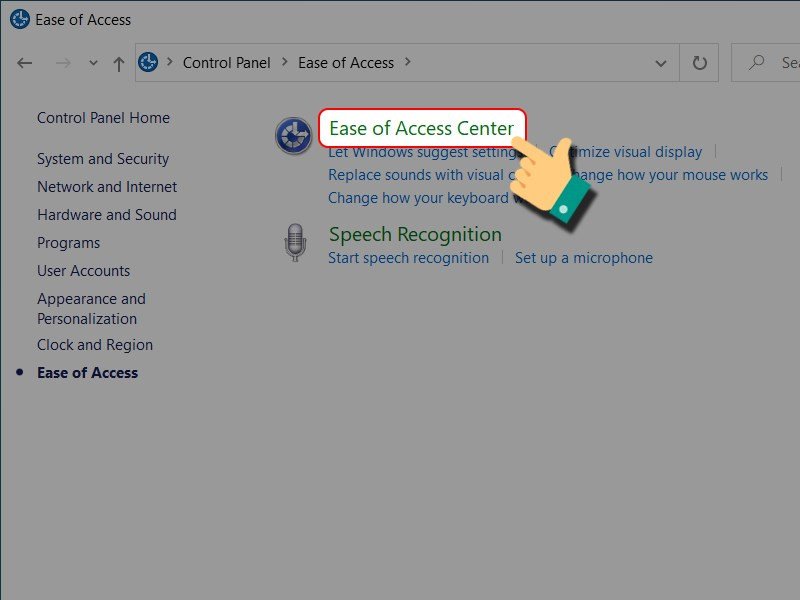Viewport: 800px width, 600px height.
Task: Select Hardware and Sound in sidebar
Action: click(107, 214)
